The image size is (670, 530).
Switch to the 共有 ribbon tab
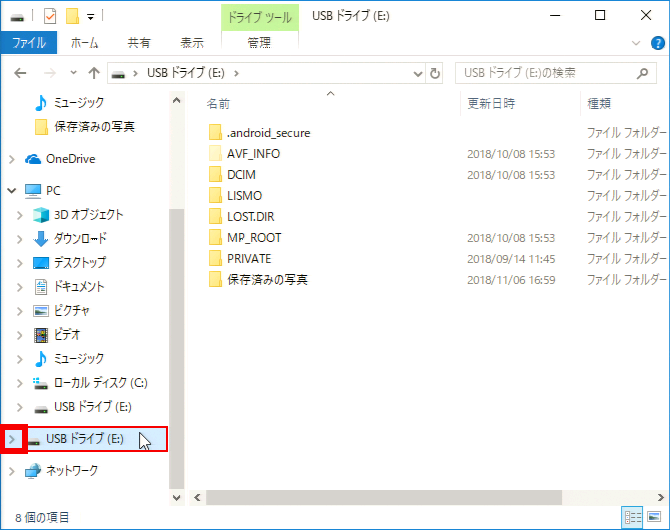point(139,43)
